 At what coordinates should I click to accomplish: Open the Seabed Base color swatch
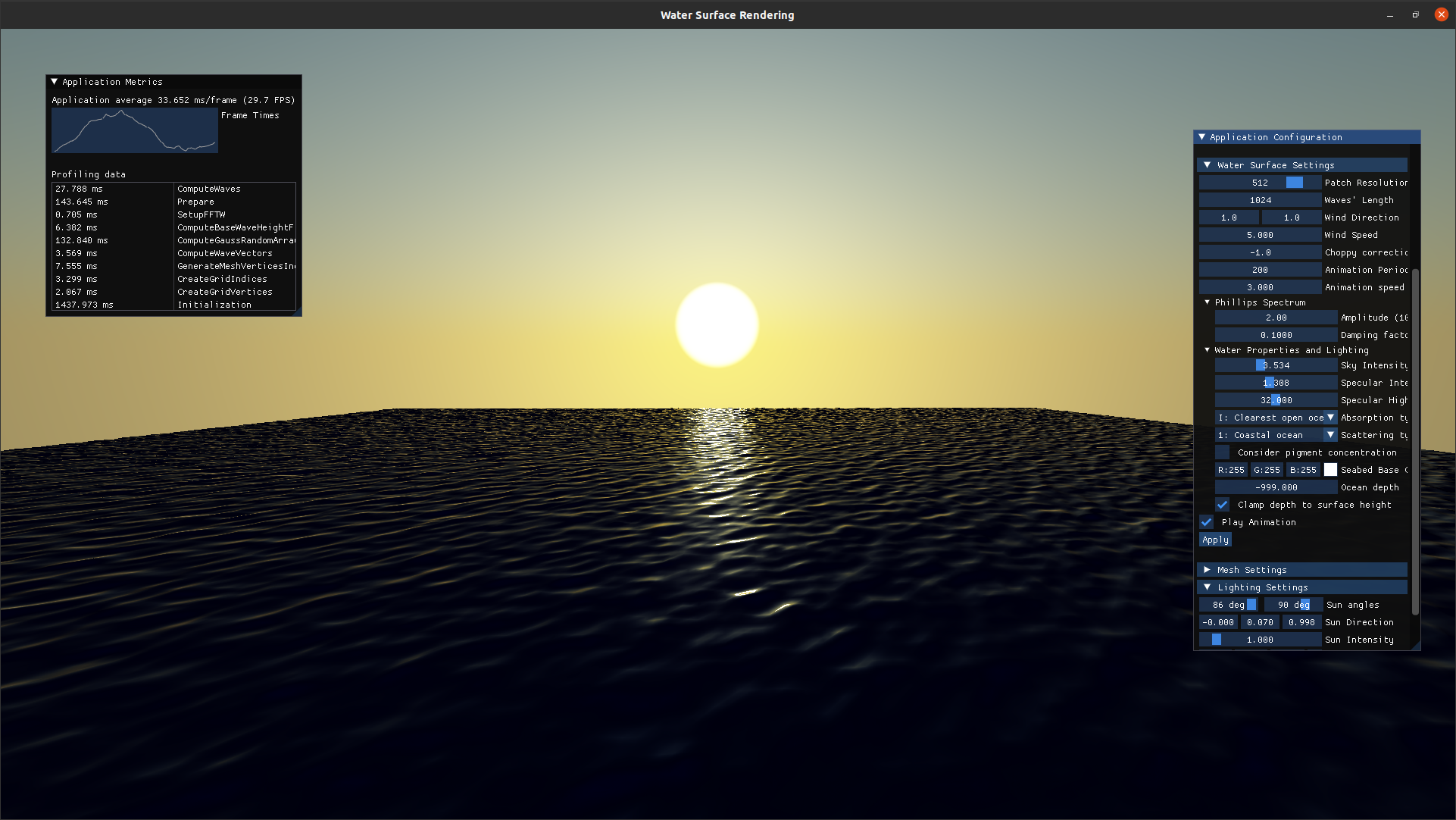point(1330,470)
